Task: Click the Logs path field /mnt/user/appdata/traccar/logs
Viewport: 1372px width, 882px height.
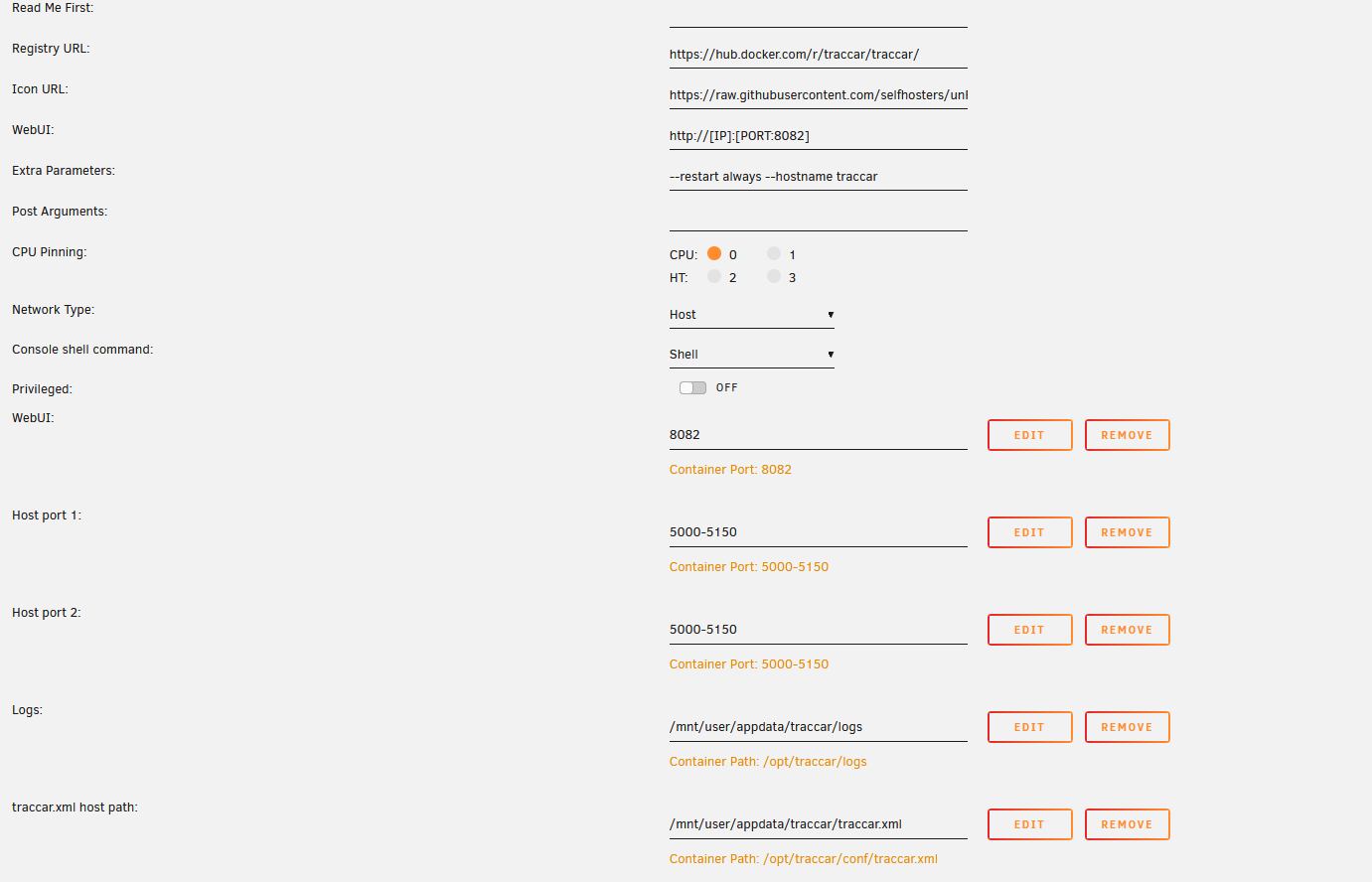Action: tap(819, 727)
